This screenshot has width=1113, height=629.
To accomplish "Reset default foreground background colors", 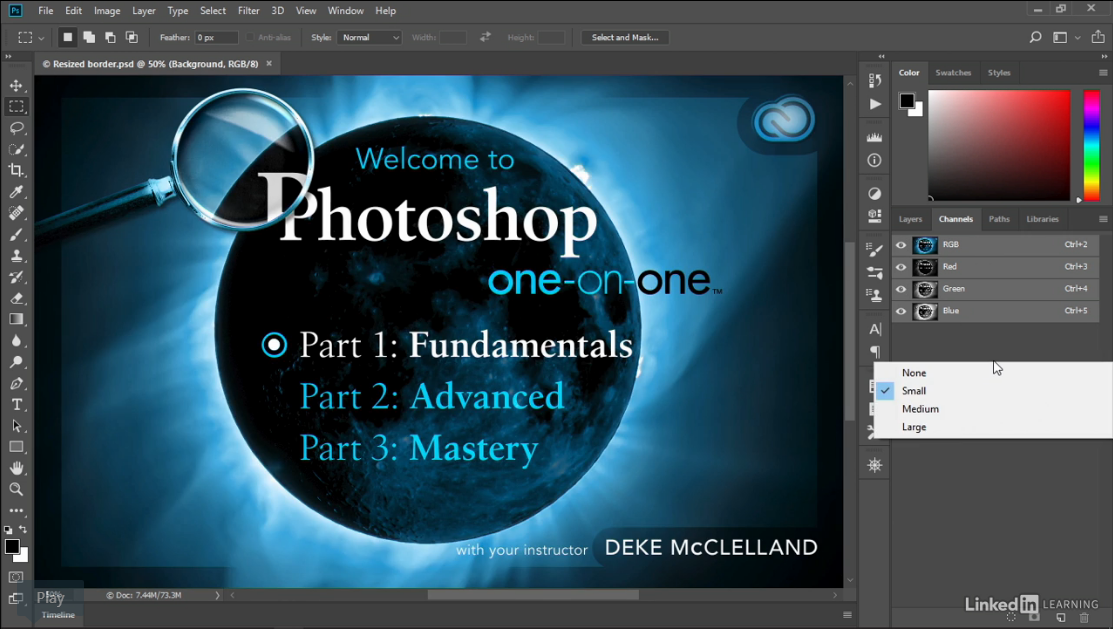I will [8, 530].
